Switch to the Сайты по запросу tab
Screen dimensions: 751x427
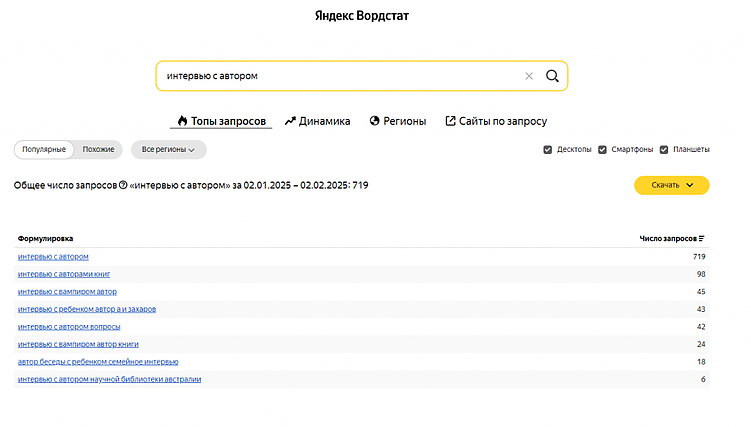[503, 121]
